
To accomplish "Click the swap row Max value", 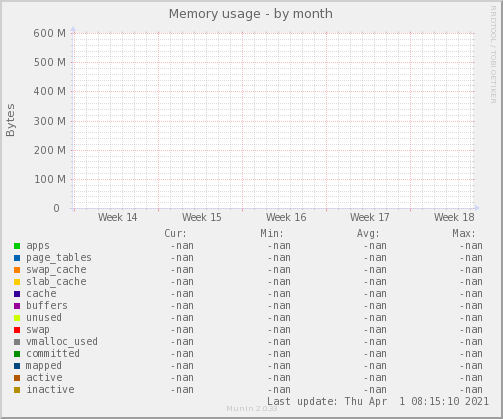I will 471,330.
